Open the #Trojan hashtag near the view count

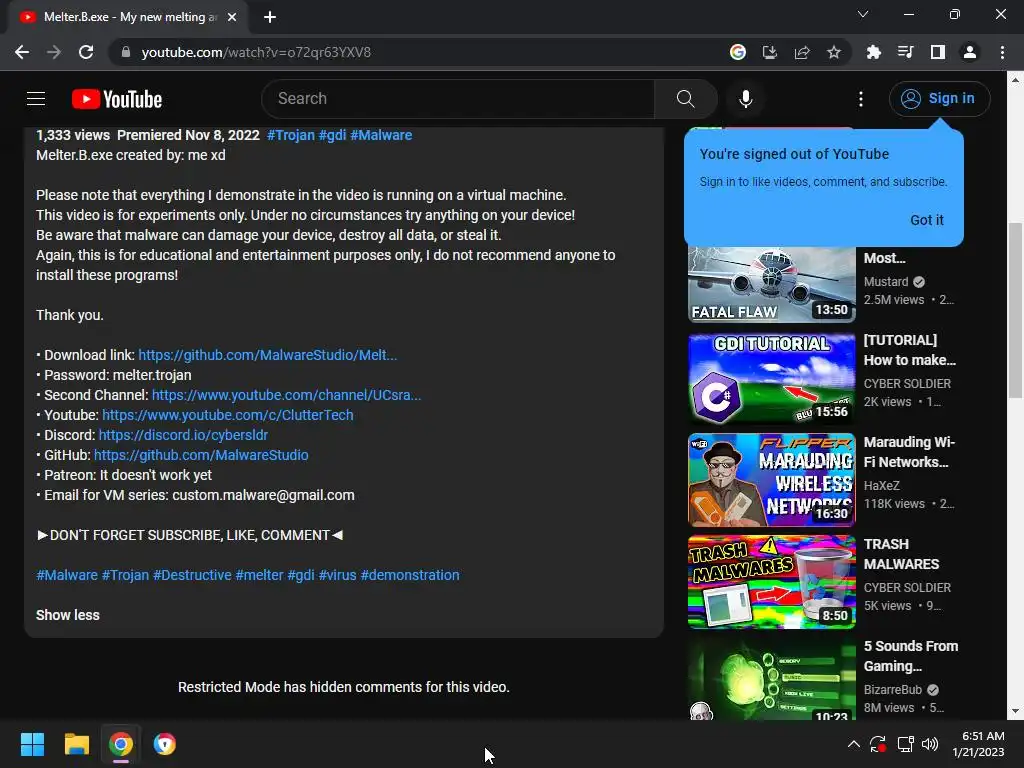pos(291,135)
